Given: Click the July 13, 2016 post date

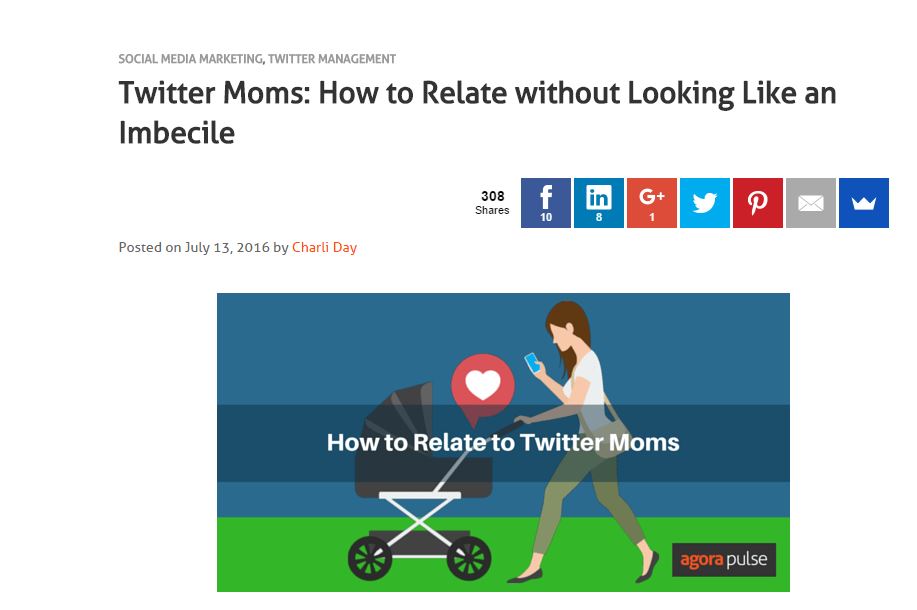Looking at the screenshot, I should point(227,247).
